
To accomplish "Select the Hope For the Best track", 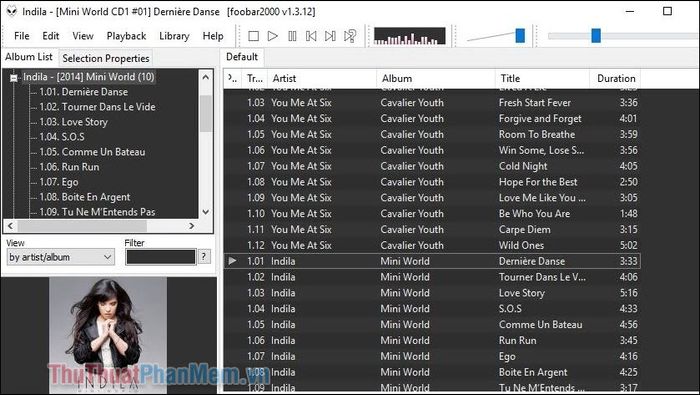I will tap(432, 182).
